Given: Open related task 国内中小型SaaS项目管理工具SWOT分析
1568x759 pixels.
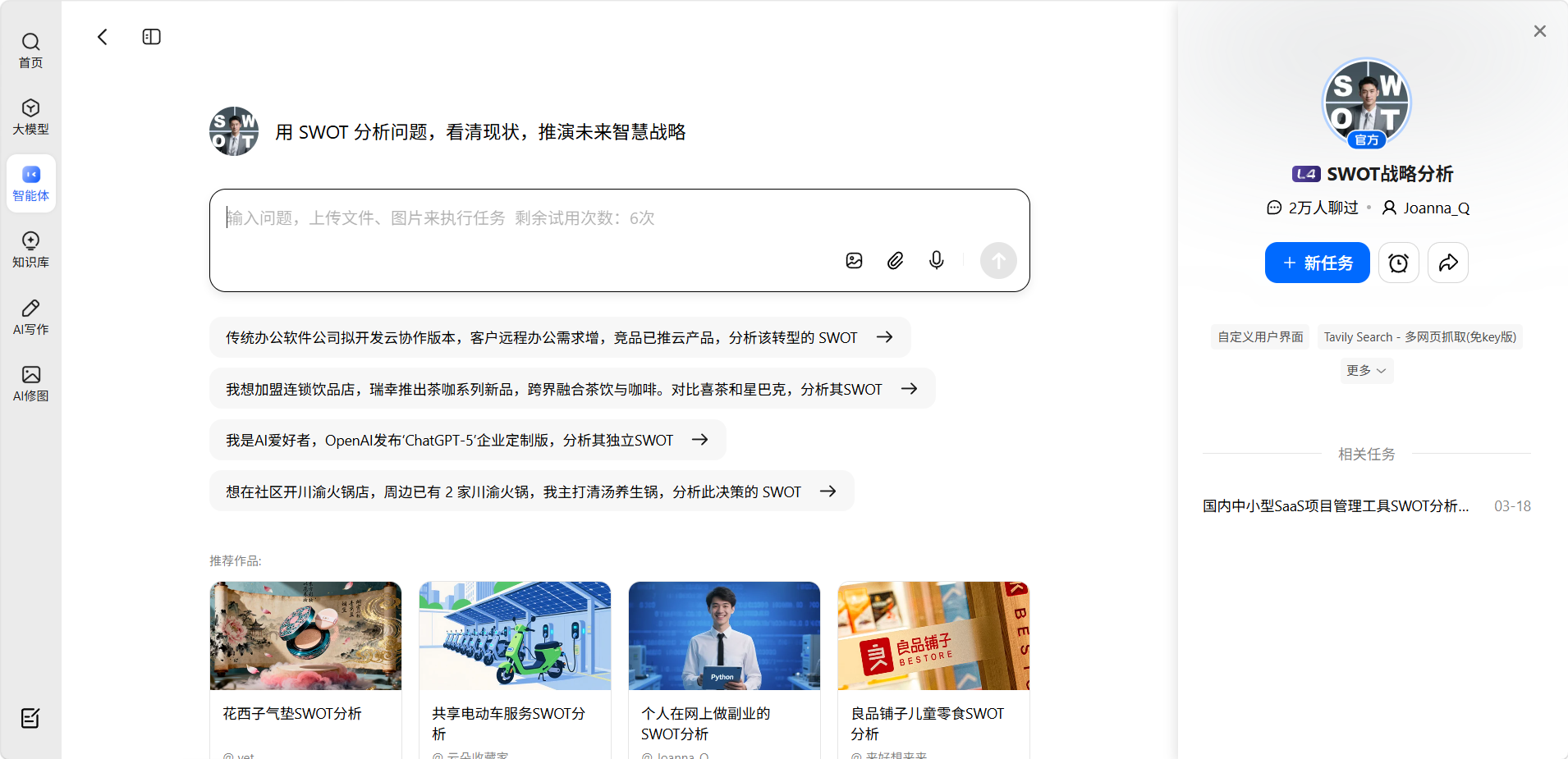Looking at the screenshot, I should click(1336, 506).
